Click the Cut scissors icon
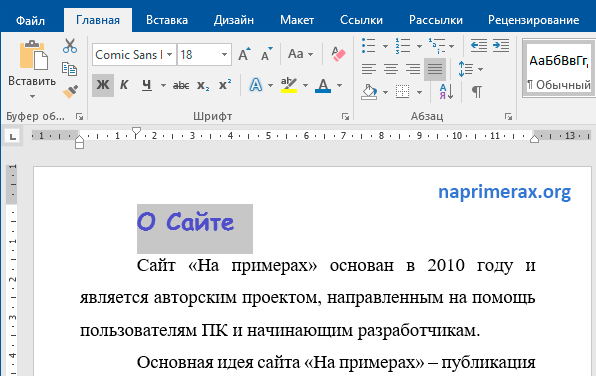 pos(70,46)
